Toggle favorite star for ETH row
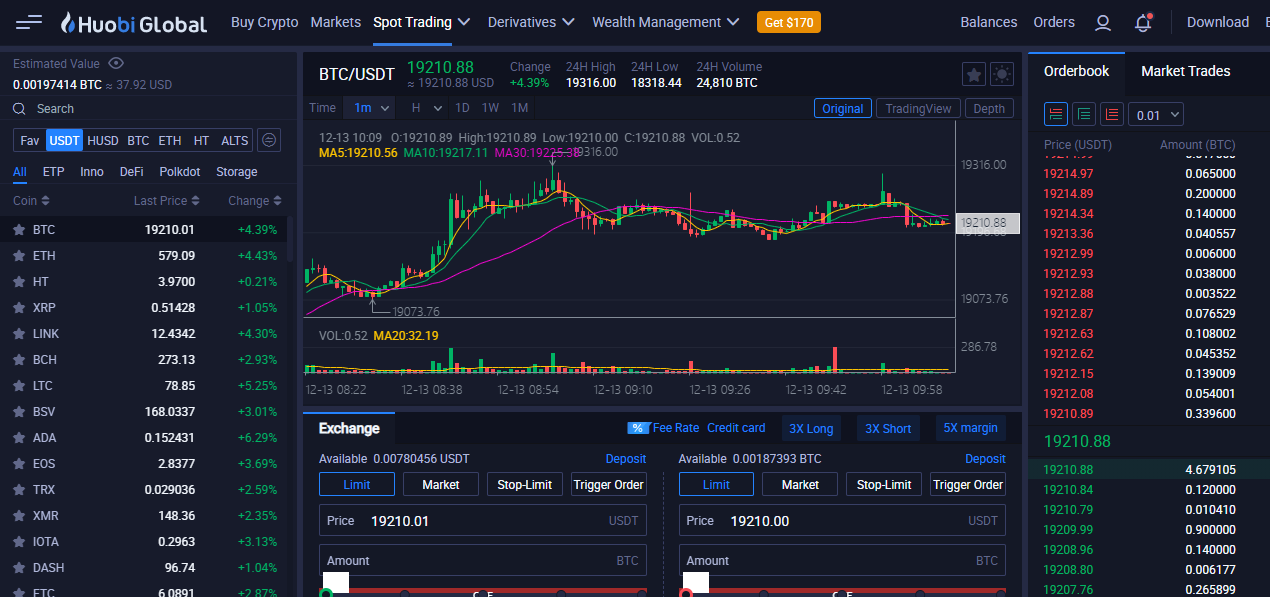Viewport: 1270px width, 597px height. (18, 256)
